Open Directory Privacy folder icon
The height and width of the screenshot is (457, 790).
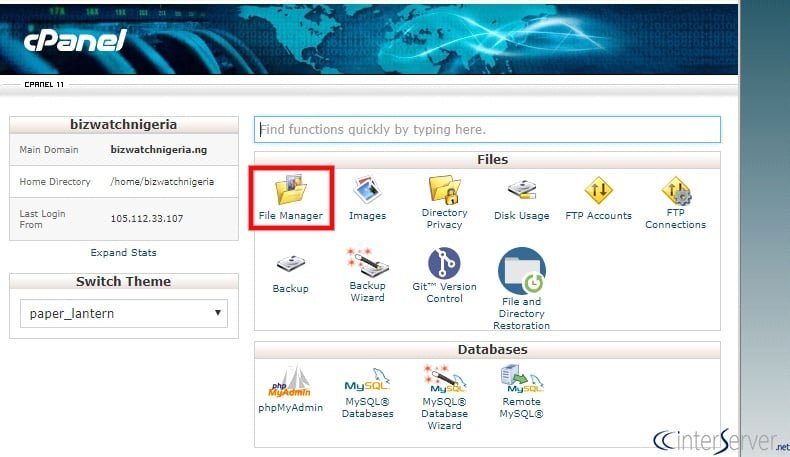[444, 189]
